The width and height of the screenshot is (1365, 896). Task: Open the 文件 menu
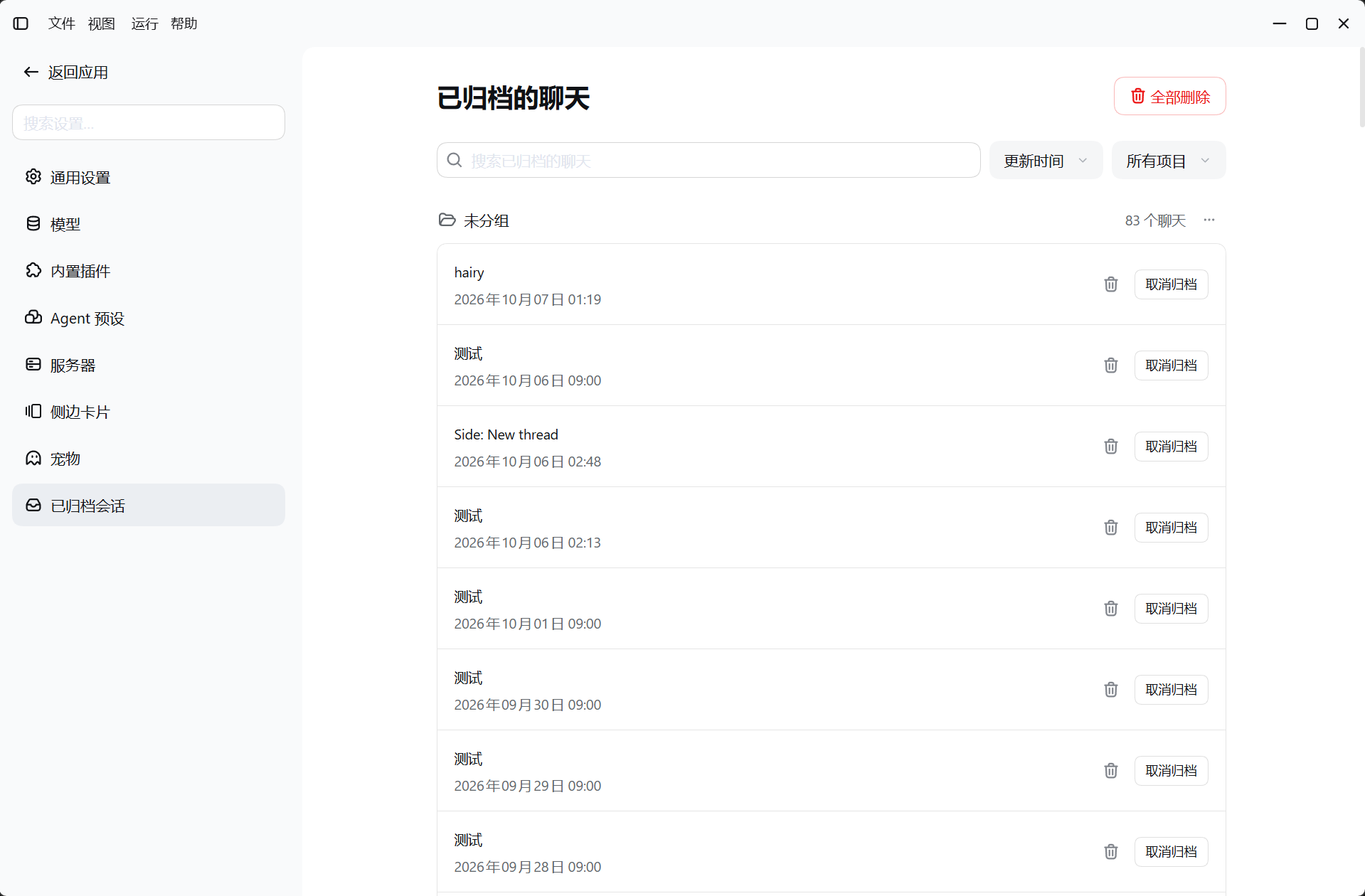point(62,23)
